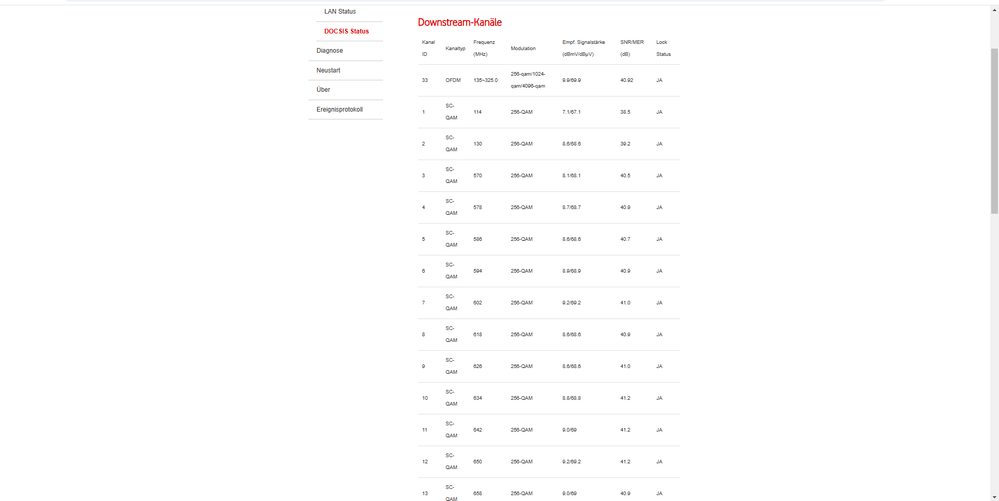
Task: Select the DOCSIS Status sidebar entry
Action: tap(346, 31)
